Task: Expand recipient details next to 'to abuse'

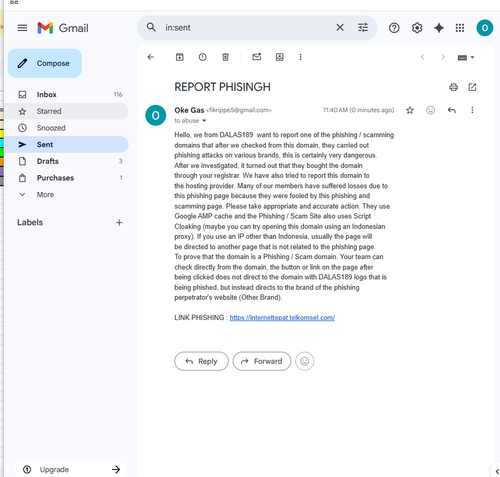Action: 204,121
